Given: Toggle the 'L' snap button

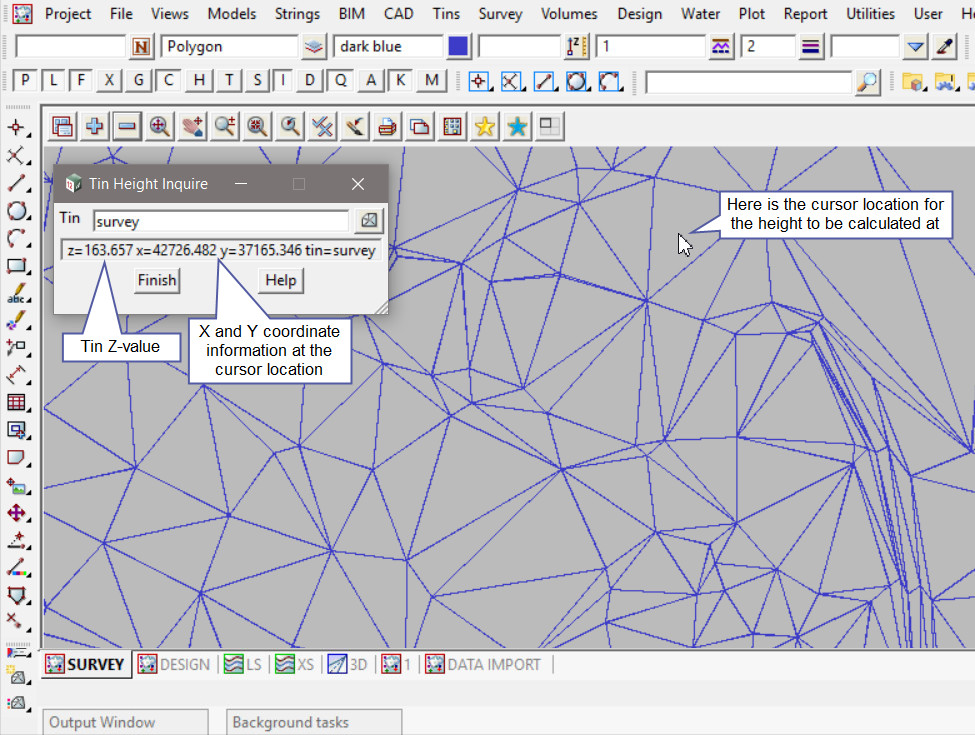Looking at the screenshot, I should (53, 81).
